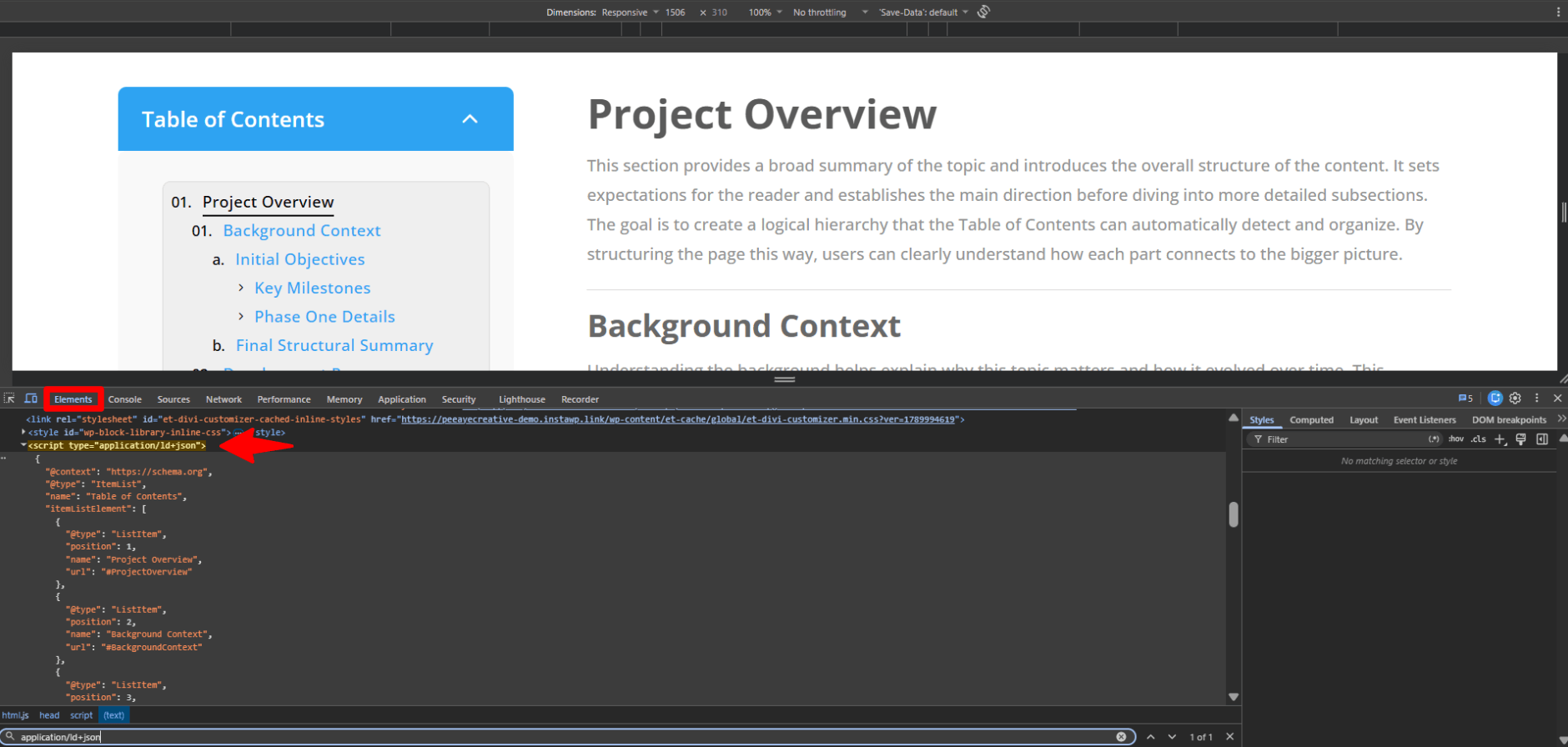This screenshot has width=1568, height=747.
Task: Jump to Phase One Details link
Action: (324, 317)
